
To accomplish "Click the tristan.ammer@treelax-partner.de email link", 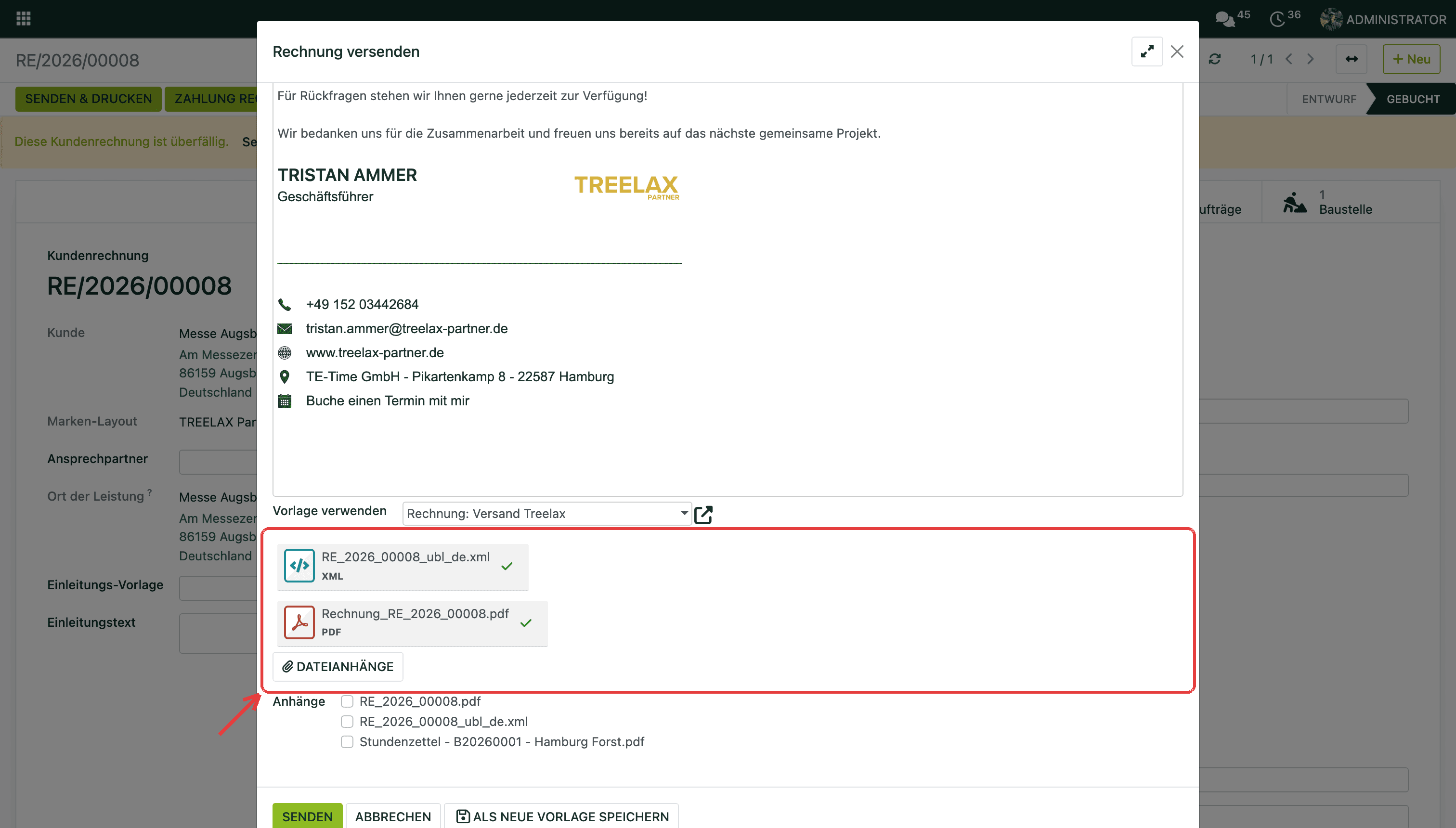I will pyautogui.click(x=407, y=329).
